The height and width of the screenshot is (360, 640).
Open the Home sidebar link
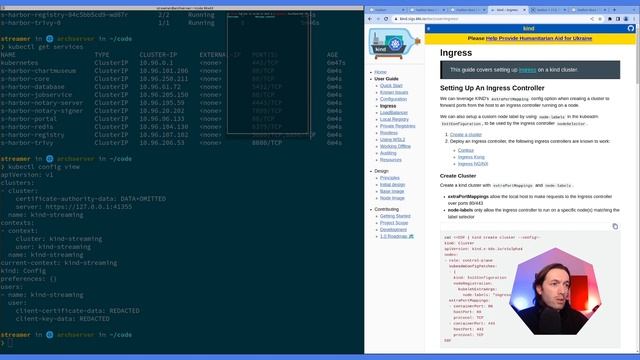[380, 72]
